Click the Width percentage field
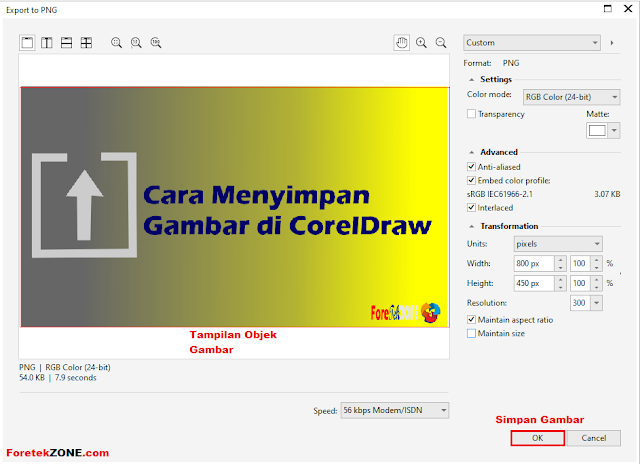Viewport: 640px width, 464px height. pyautogui.click(x=580, y=263)
